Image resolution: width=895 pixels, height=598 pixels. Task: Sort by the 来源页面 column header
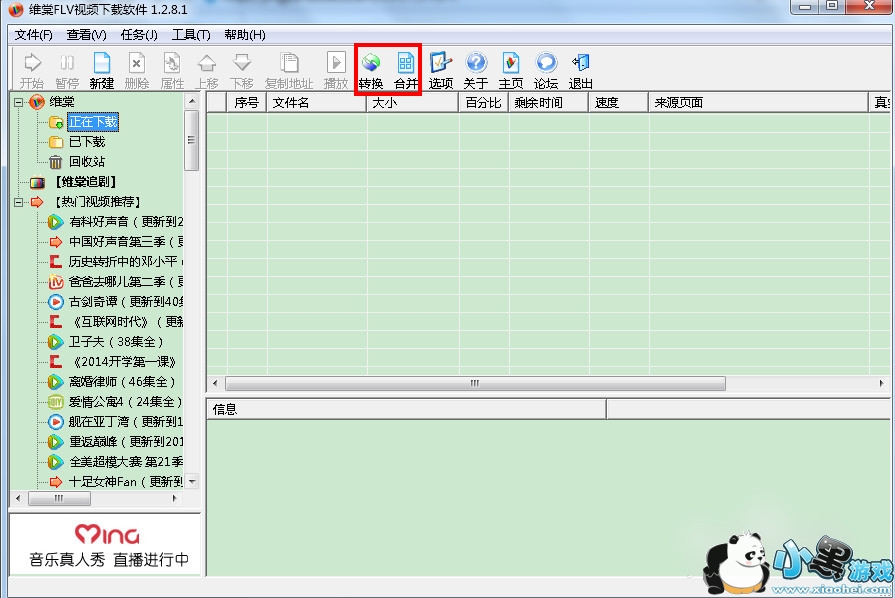[x=759, y=103]
